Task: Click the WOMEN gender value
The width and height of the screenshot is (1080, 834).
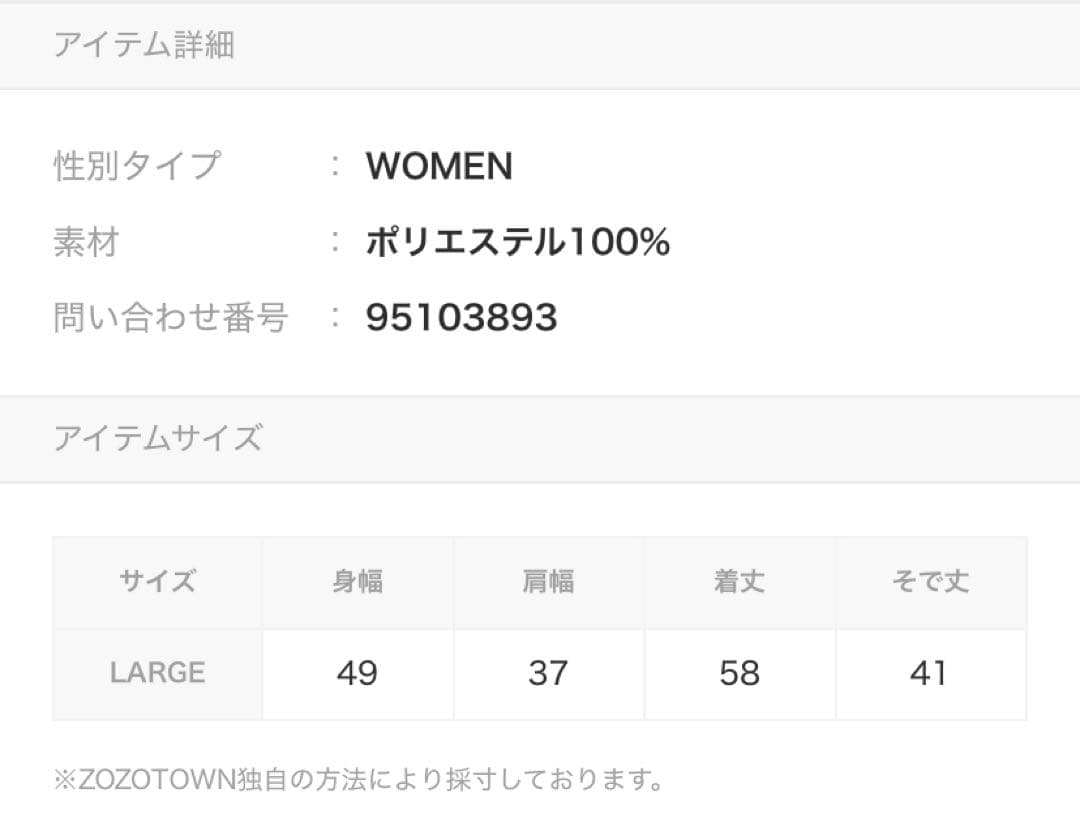Action: click(439, 166)
